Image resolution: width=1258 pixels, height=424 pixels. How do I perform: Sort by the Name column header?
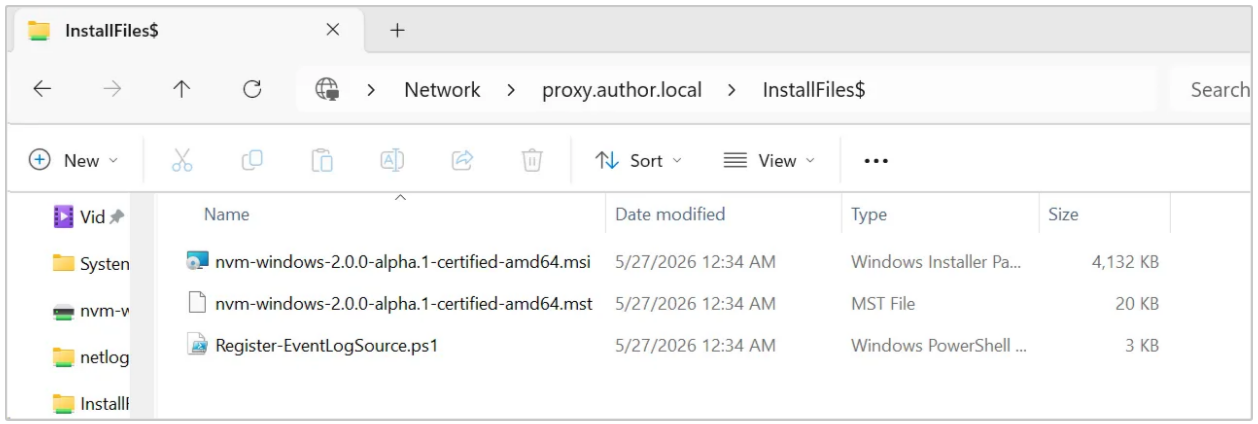coord(226,214)
